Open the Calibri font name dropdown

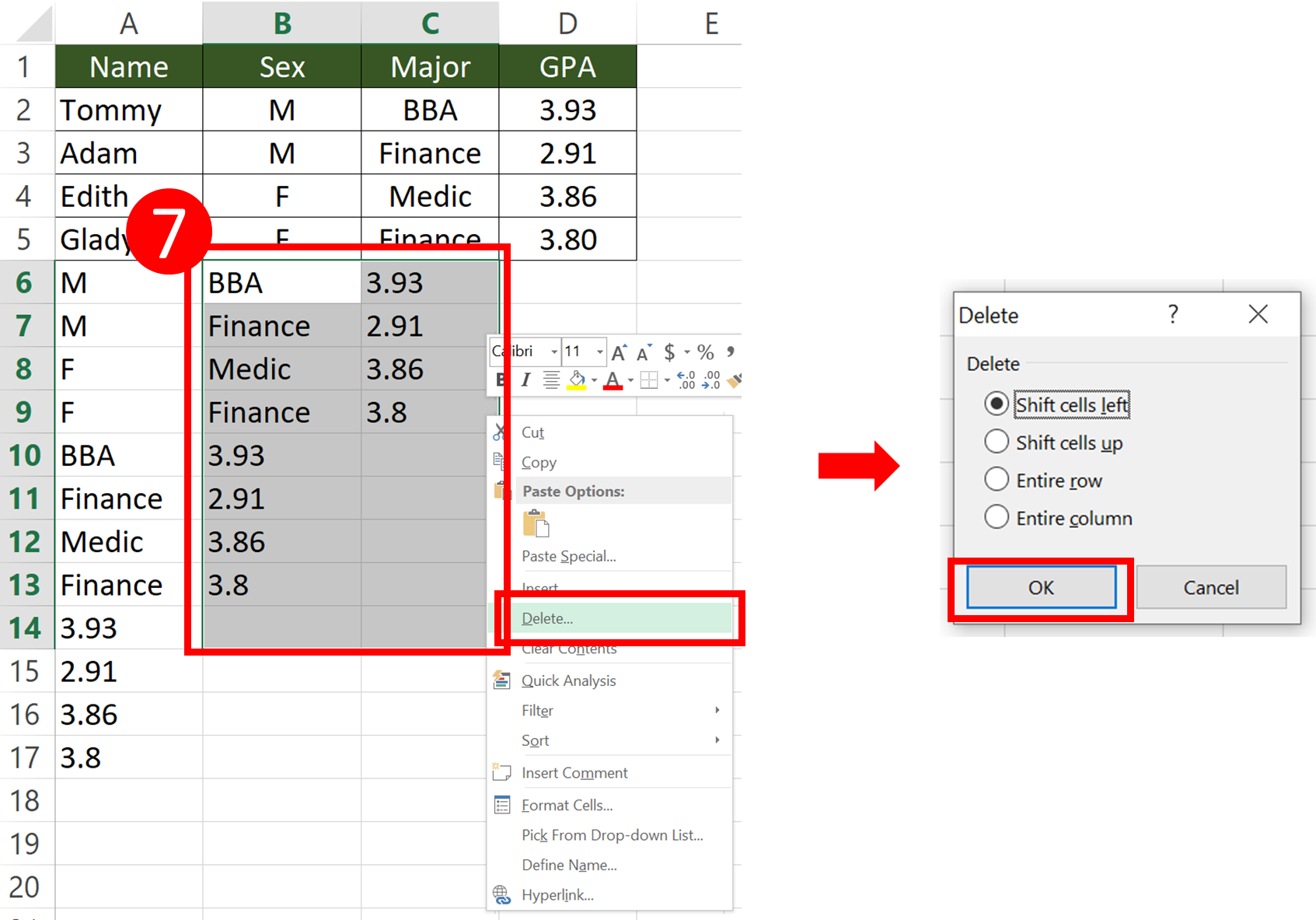(554, 352)
